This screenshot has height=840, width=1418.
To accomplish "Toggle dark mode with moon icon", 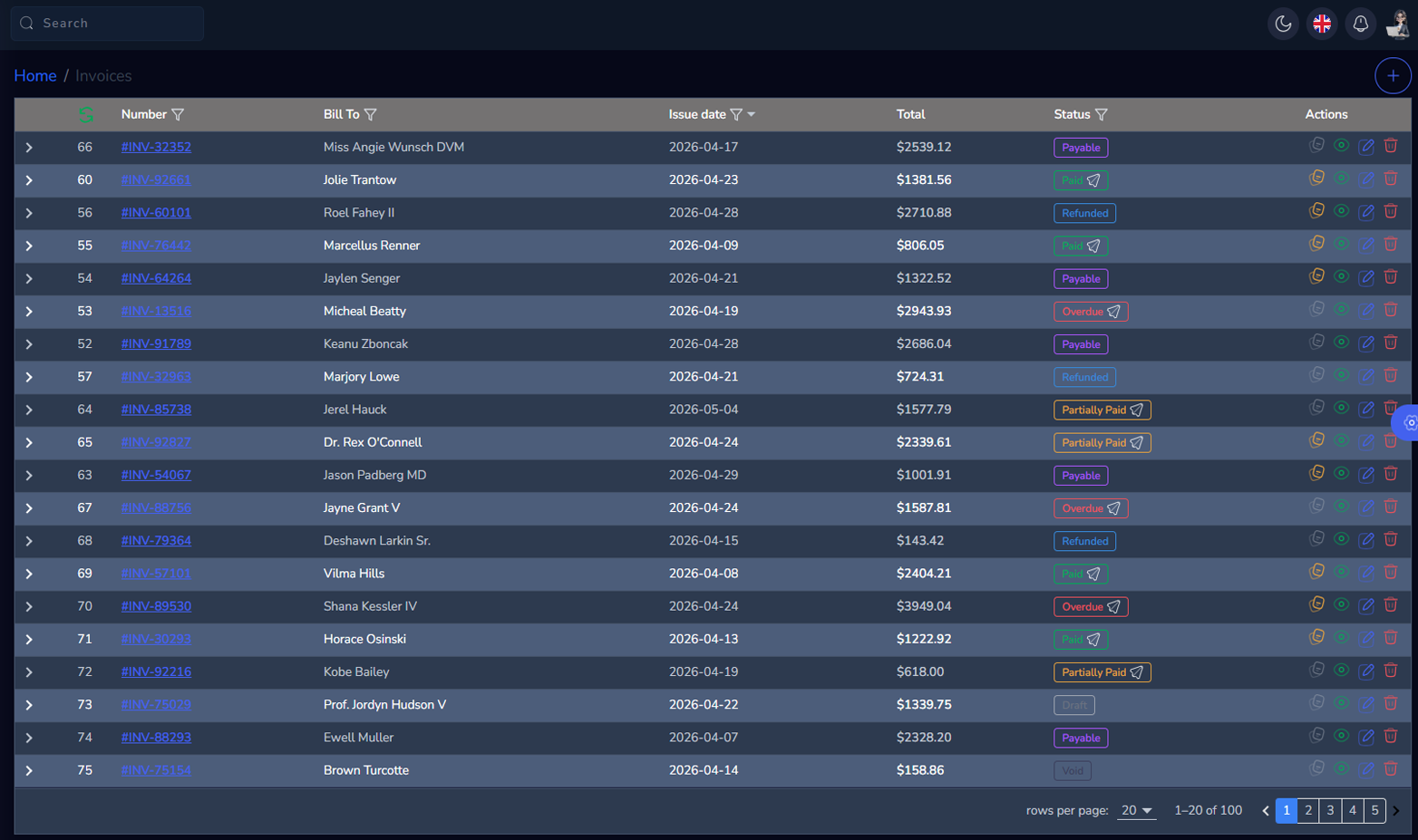I will 1283,24.
